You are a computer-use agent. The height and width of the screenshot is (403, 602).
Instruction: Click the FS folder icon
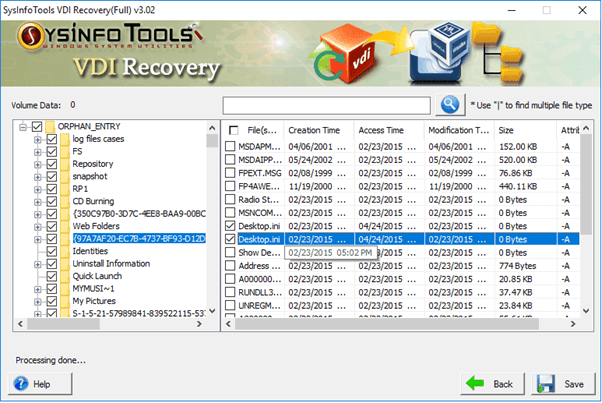click(x=64, y=151)
